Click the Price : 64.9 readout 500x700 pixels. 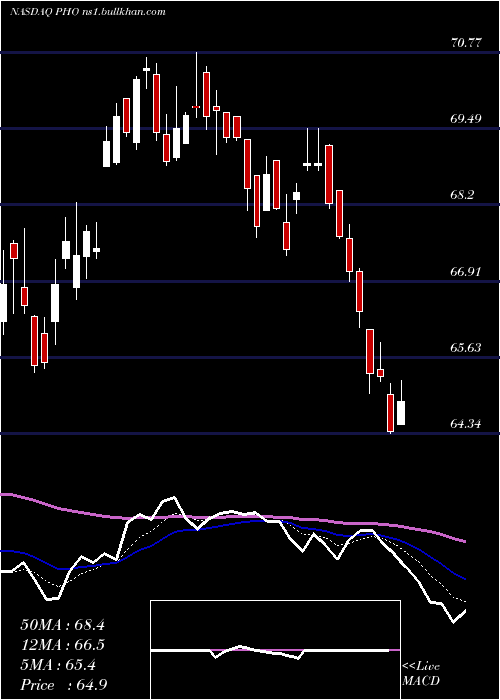(x=63, y=685)
